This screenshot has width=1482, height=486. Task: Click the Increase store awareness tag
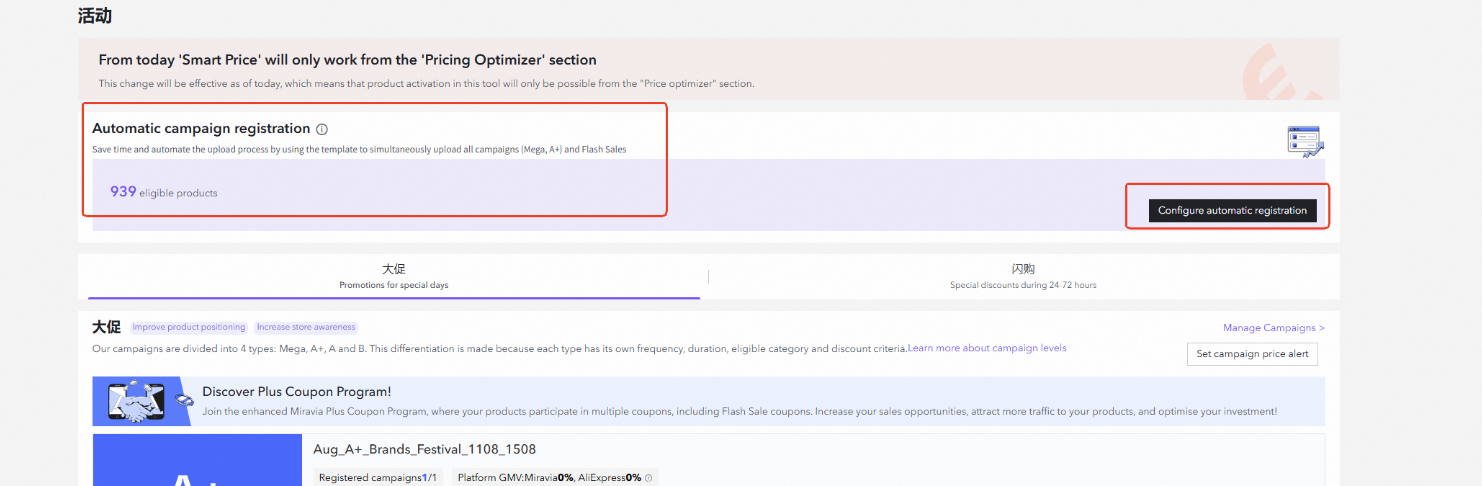click(305, 327)
